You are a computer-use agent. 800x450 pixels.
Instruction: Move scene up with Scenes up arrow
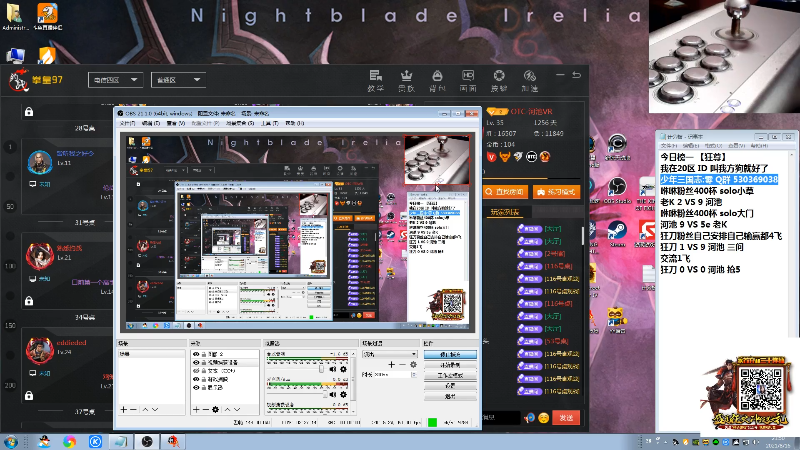coord(145,409)
